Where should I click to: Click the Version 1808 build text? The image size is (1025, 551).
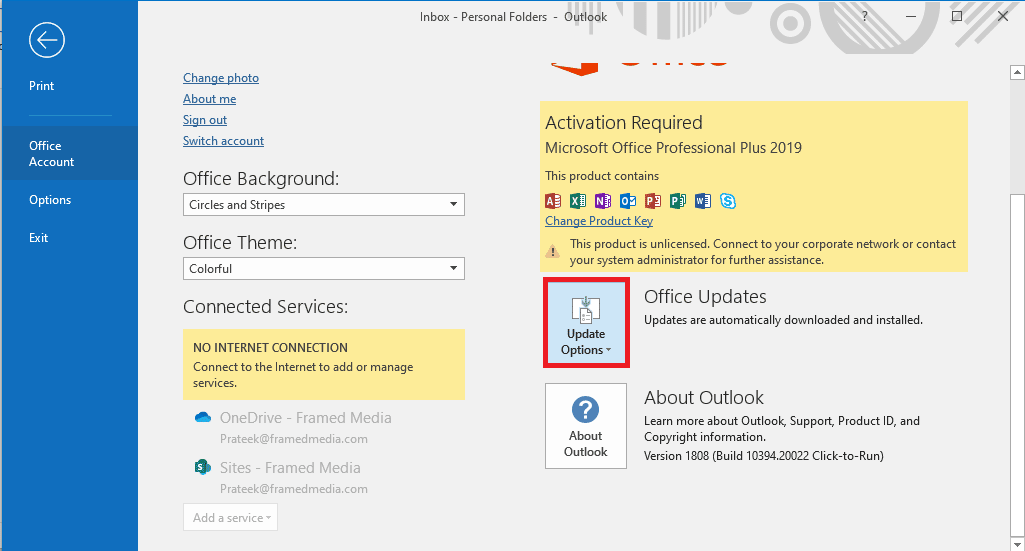pos(764,456)
